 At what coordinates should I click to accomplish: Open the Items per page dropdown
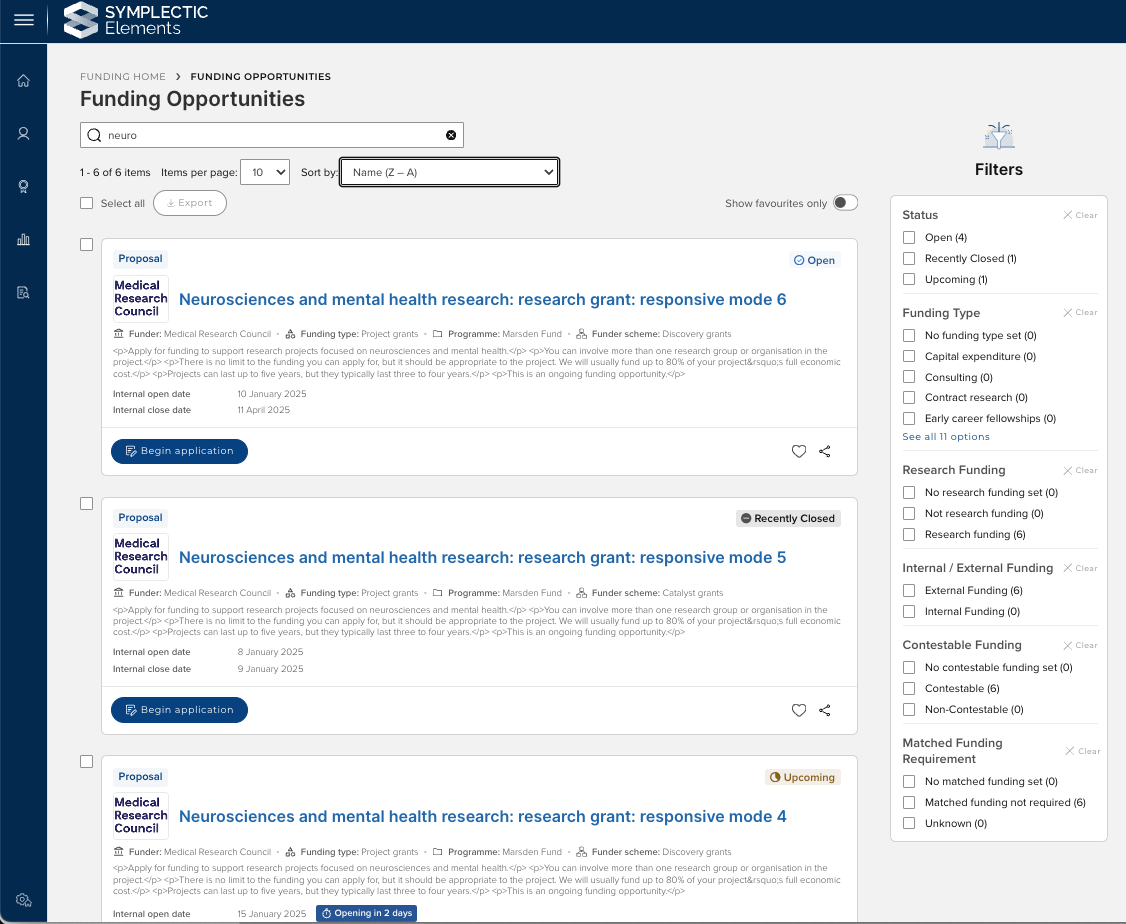point(267,173)
